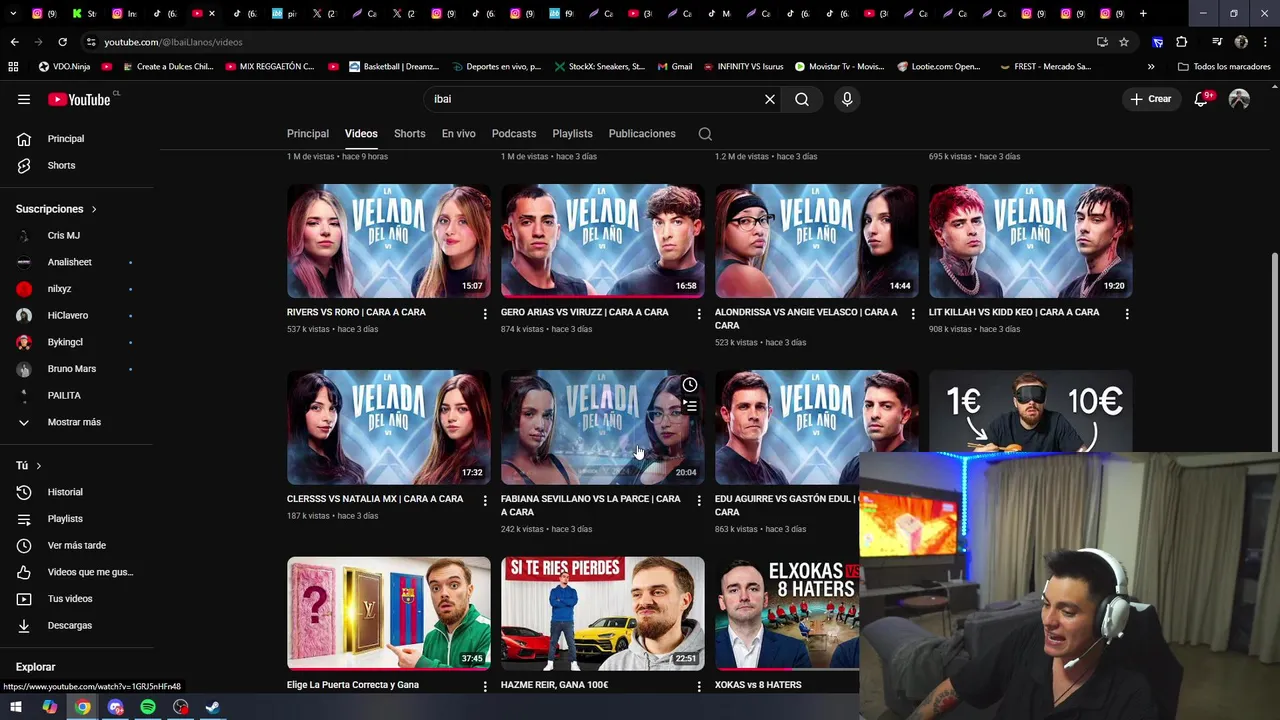Screen dimensions: 1280x720
Task: Open options menu for Clersss vs Natalia MX
Action: 485,500
